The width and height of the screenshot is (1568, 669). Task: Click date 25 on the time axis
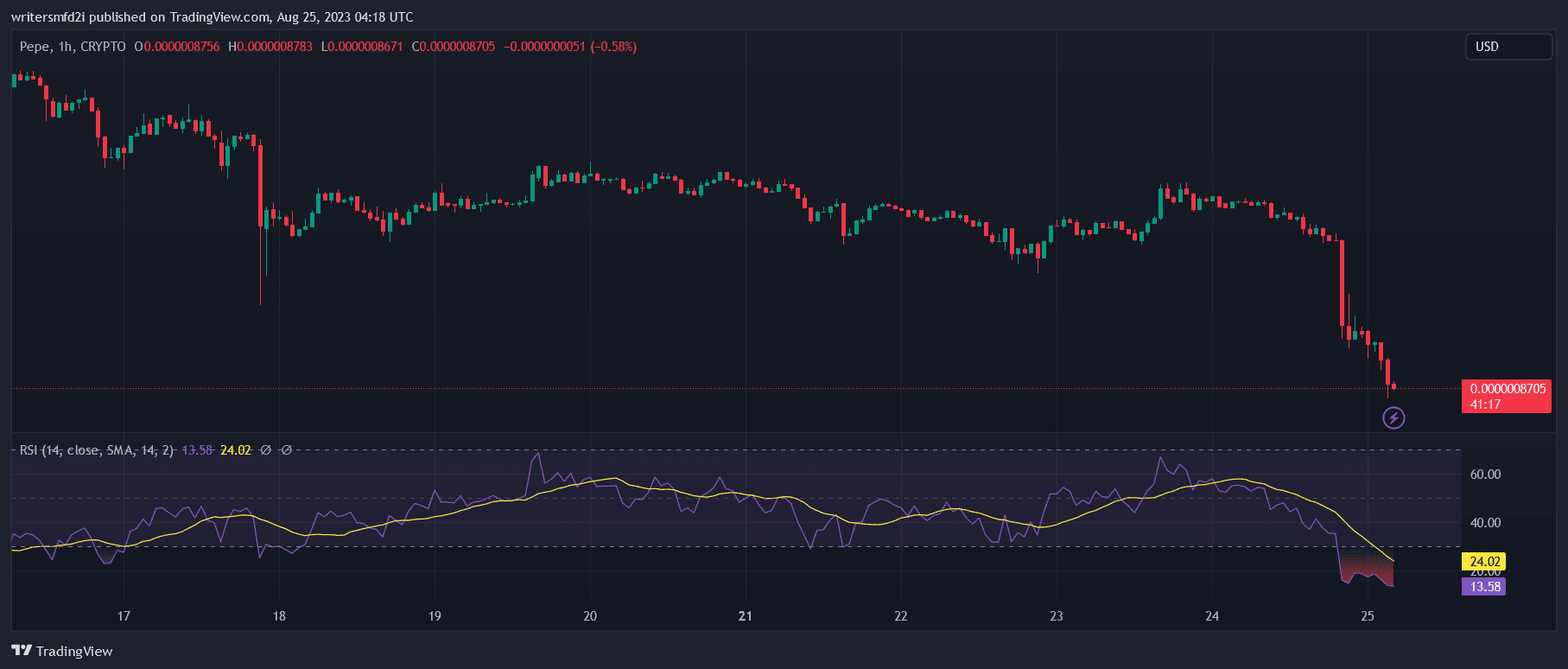(1368, 616)
